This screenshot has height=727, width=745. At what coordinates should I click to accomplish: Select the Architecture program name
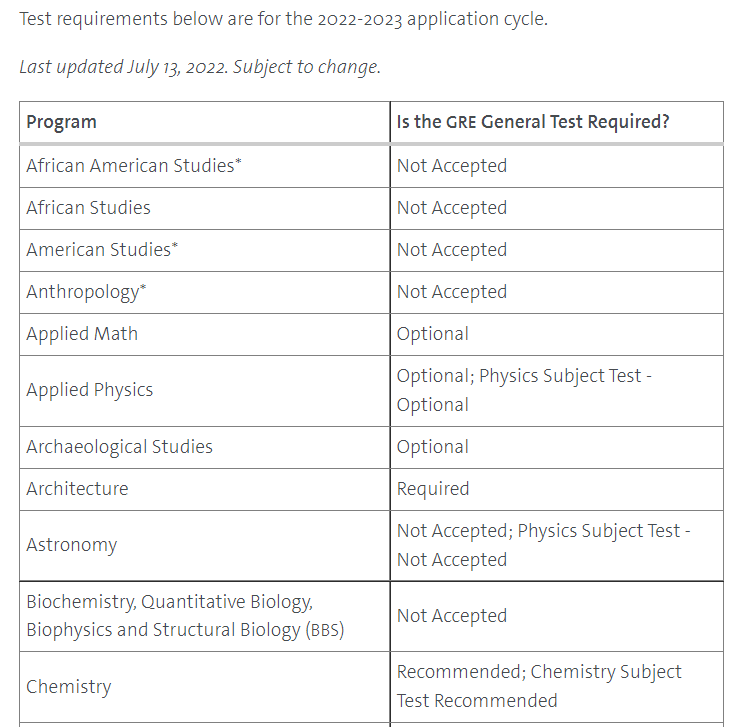click(x=77, y=489)
